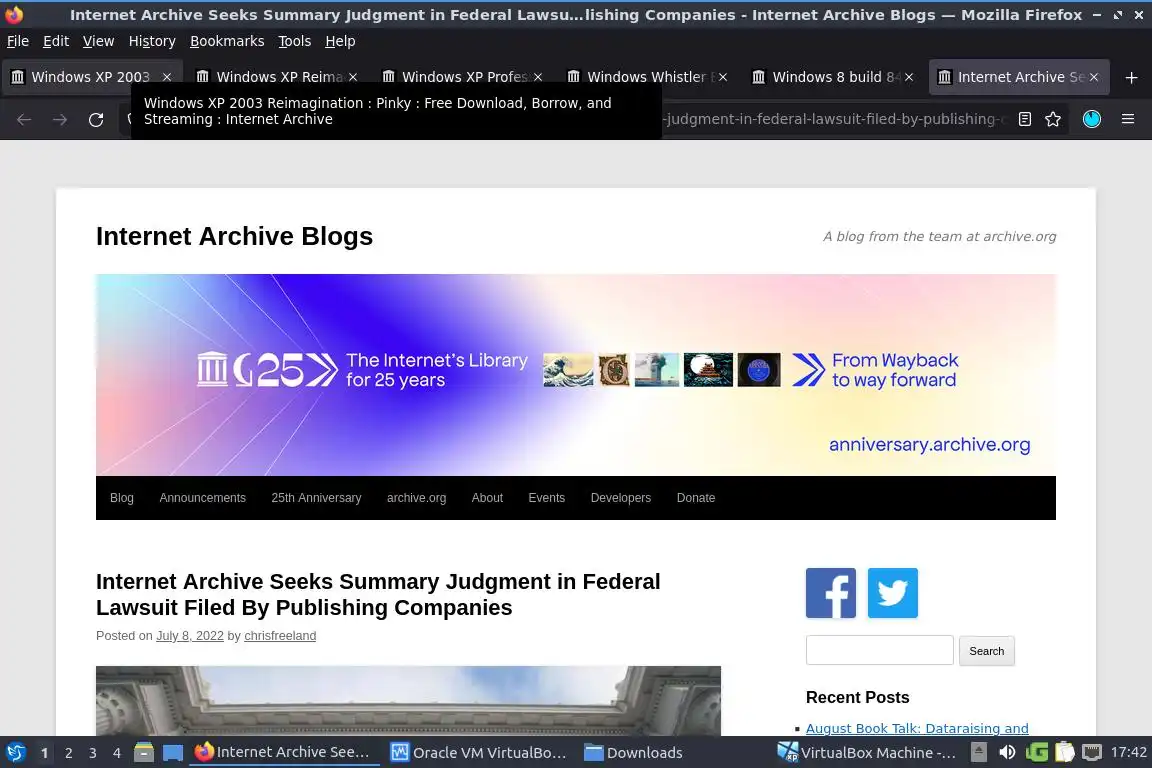The height and width of the screenshot is (768, 1152).
Task: Click the volume speaker tray icon
Action: 1007,753
